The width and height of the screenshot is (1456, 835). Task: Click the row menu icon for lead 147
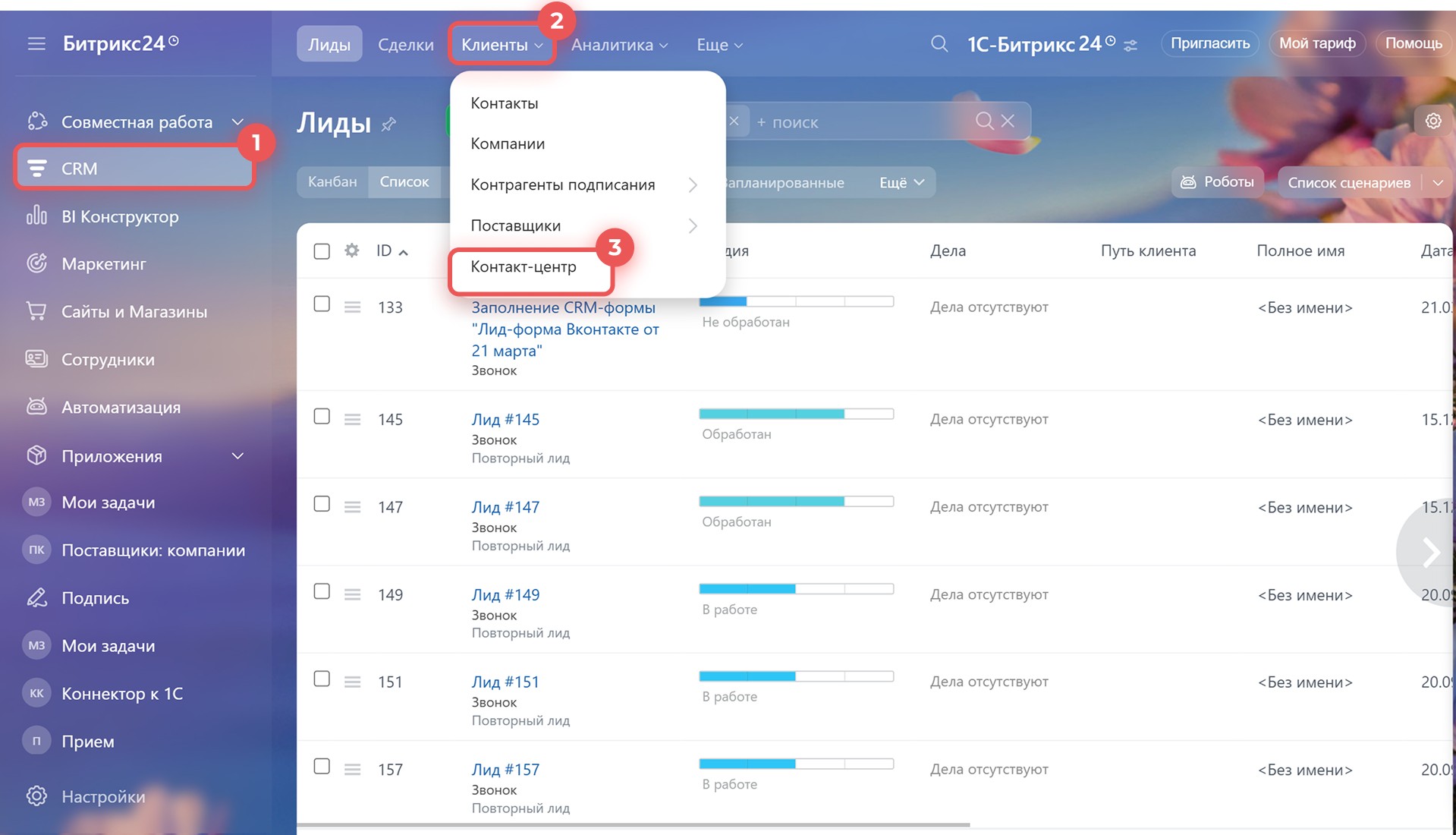(x=352, y=506)
